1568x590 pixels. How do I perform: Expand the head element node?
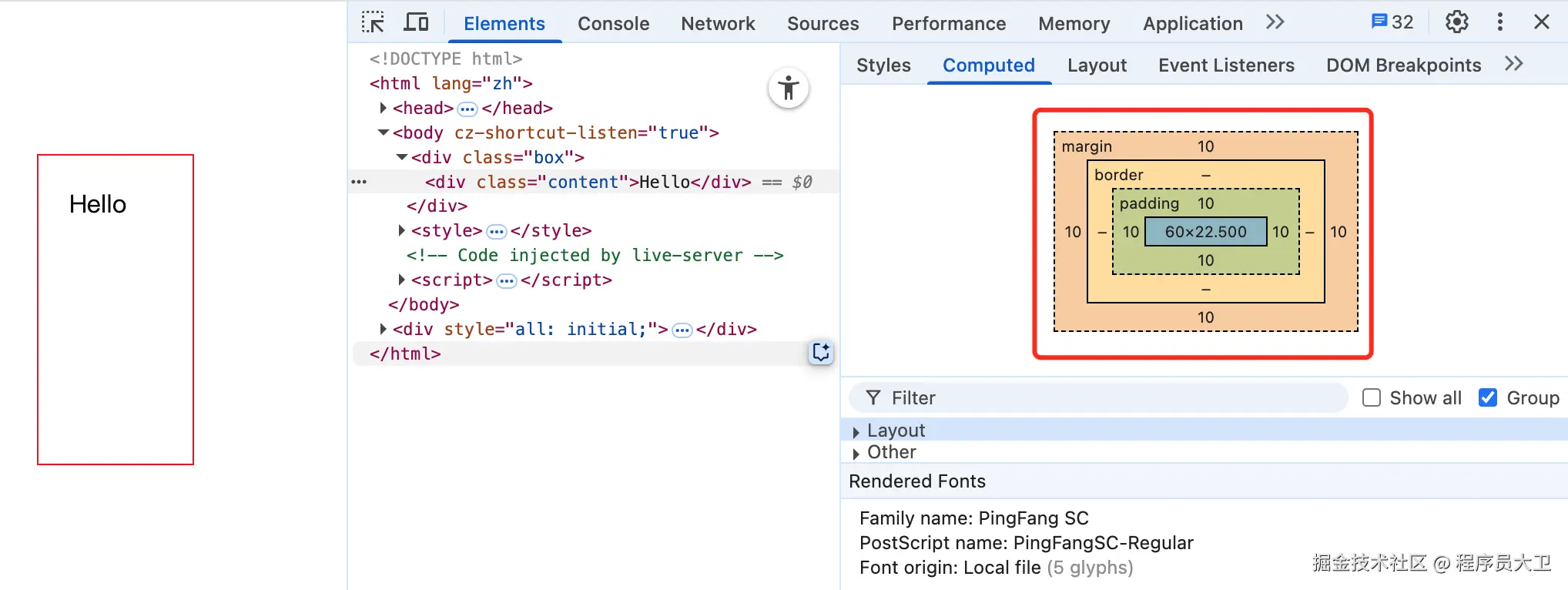coord(383,108)
